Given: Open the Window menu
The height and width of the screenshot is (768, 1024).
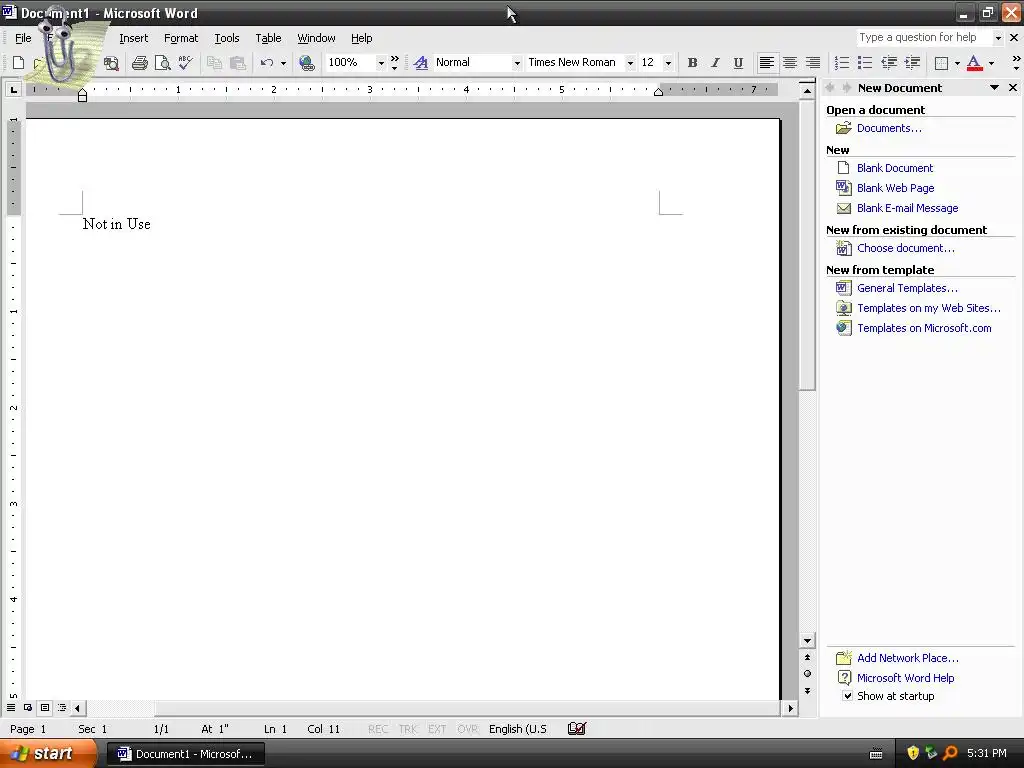Looking at the screenshot, I should [x=316, y=38].
